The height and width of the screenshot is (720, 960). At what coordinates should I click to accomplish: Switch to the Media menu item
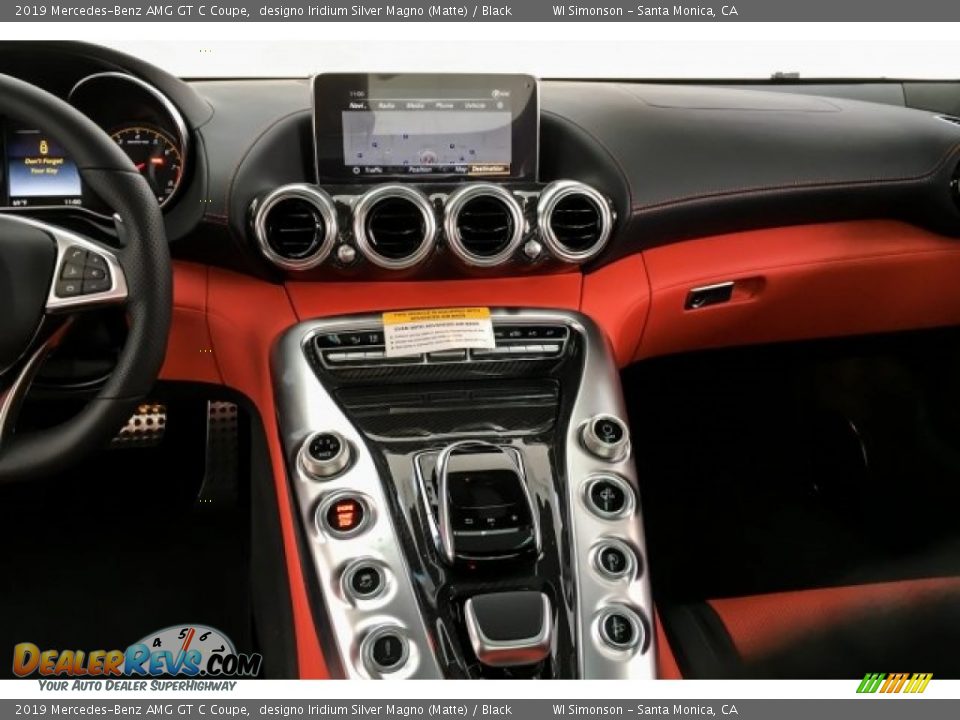(415, 105)
